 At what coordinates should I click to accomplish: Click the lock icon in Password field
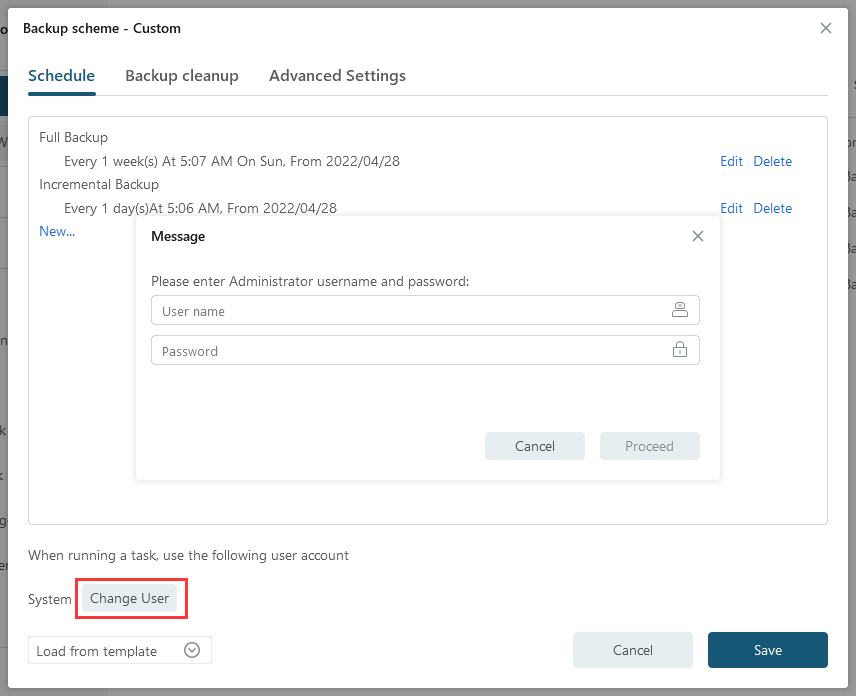pos(680,350)
